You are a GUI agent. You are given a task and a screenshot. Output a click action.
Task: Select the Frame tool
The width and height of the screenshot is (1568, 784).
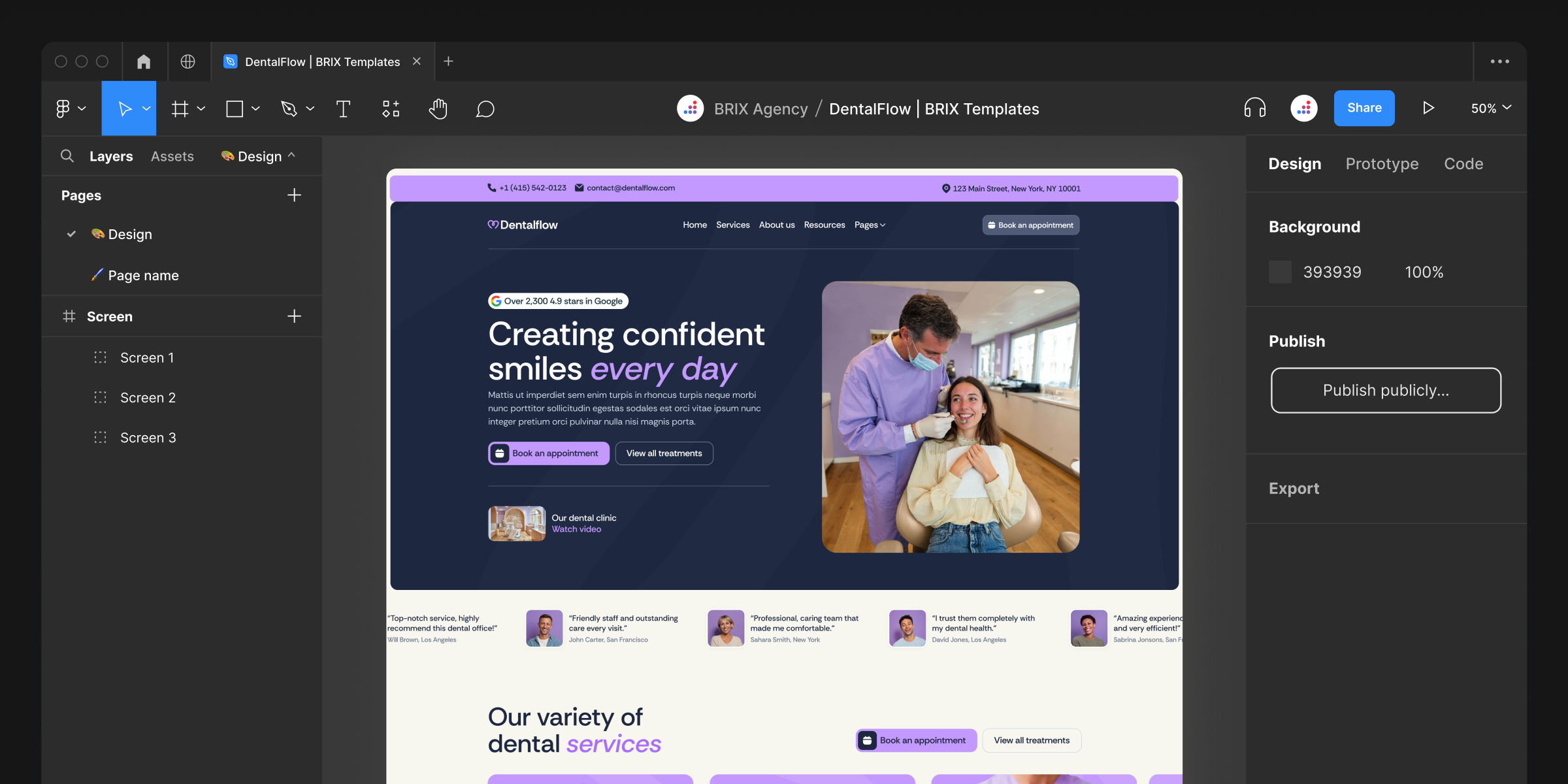pyautogui.click(x=180, y=108)
